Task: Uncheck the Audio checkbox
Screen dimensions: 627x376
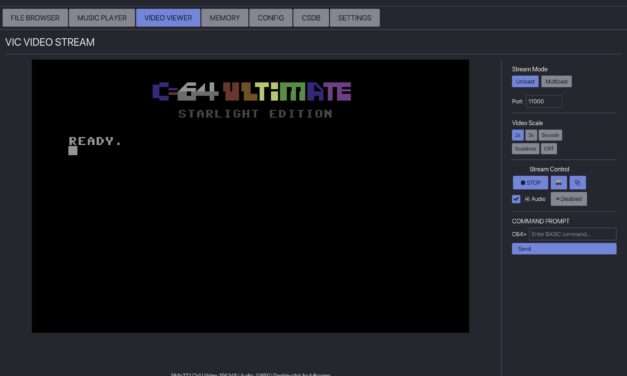Action: tap(516, 199)
